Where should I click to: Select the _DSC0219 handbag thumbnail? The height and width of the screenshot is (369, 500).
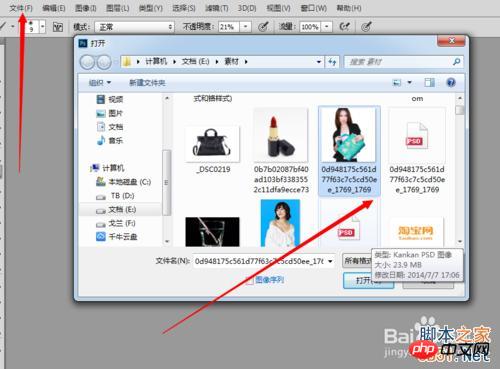[212, 143]
